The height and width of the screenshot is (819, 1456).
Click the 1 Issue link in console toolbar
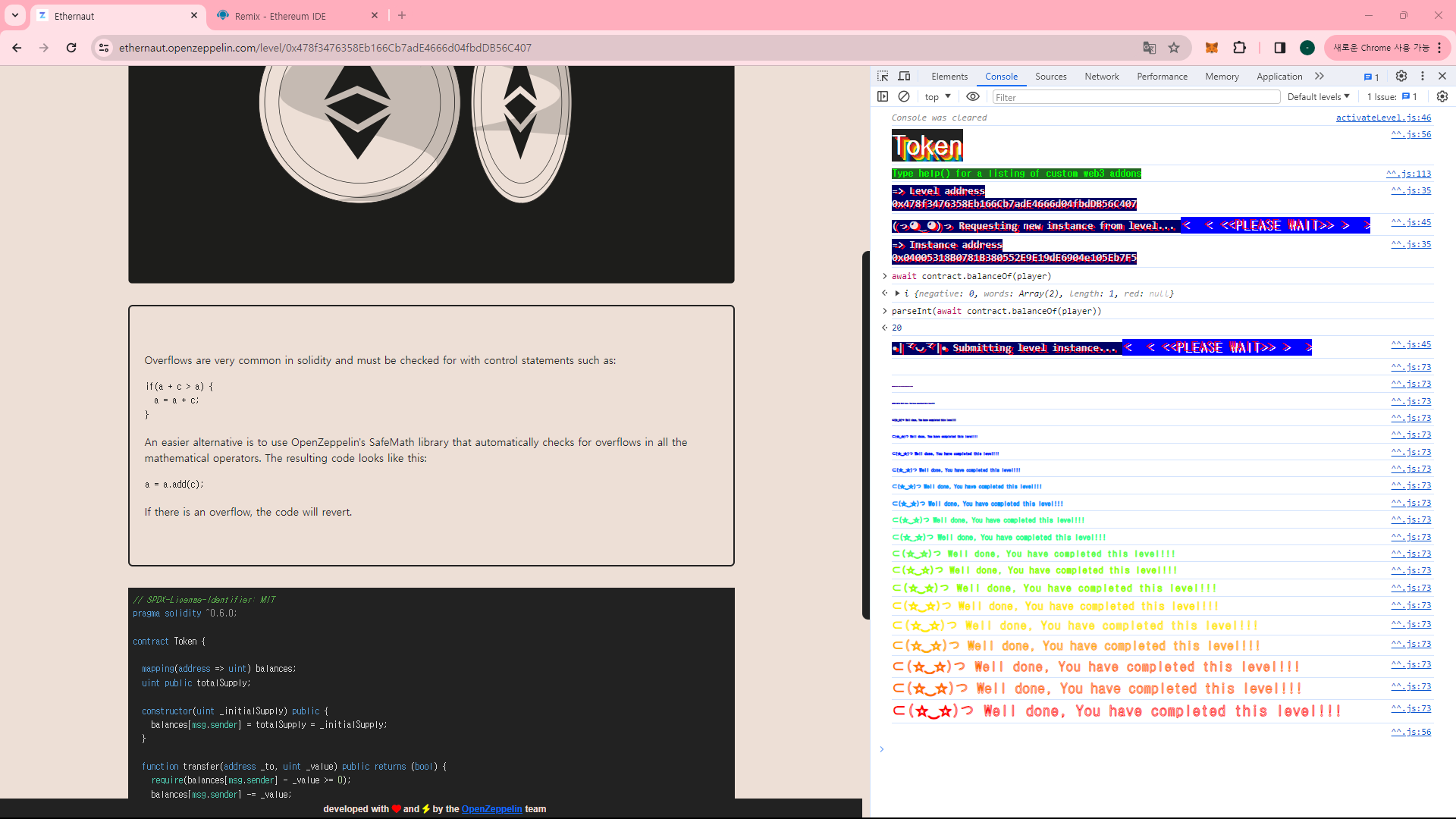1392,97
